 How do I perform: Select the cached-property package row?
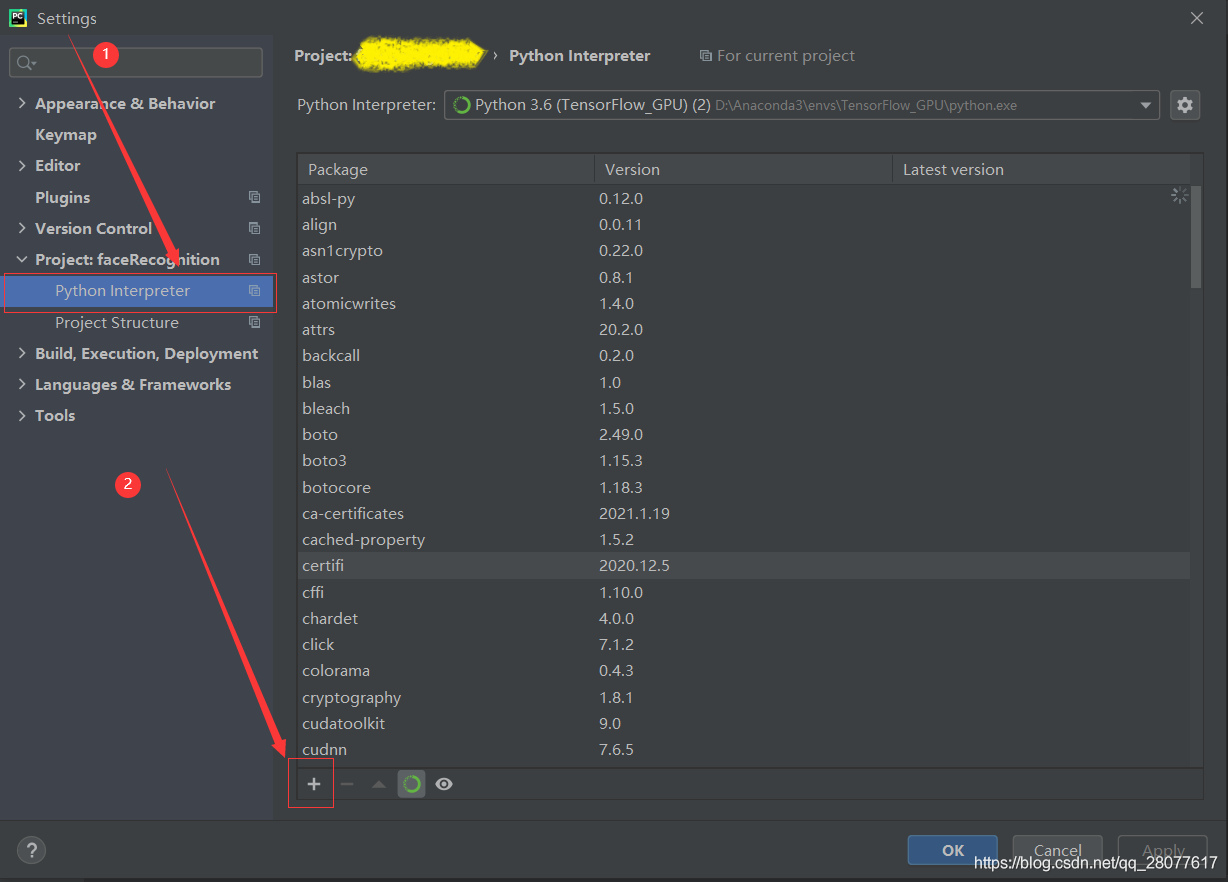[743, 539]
